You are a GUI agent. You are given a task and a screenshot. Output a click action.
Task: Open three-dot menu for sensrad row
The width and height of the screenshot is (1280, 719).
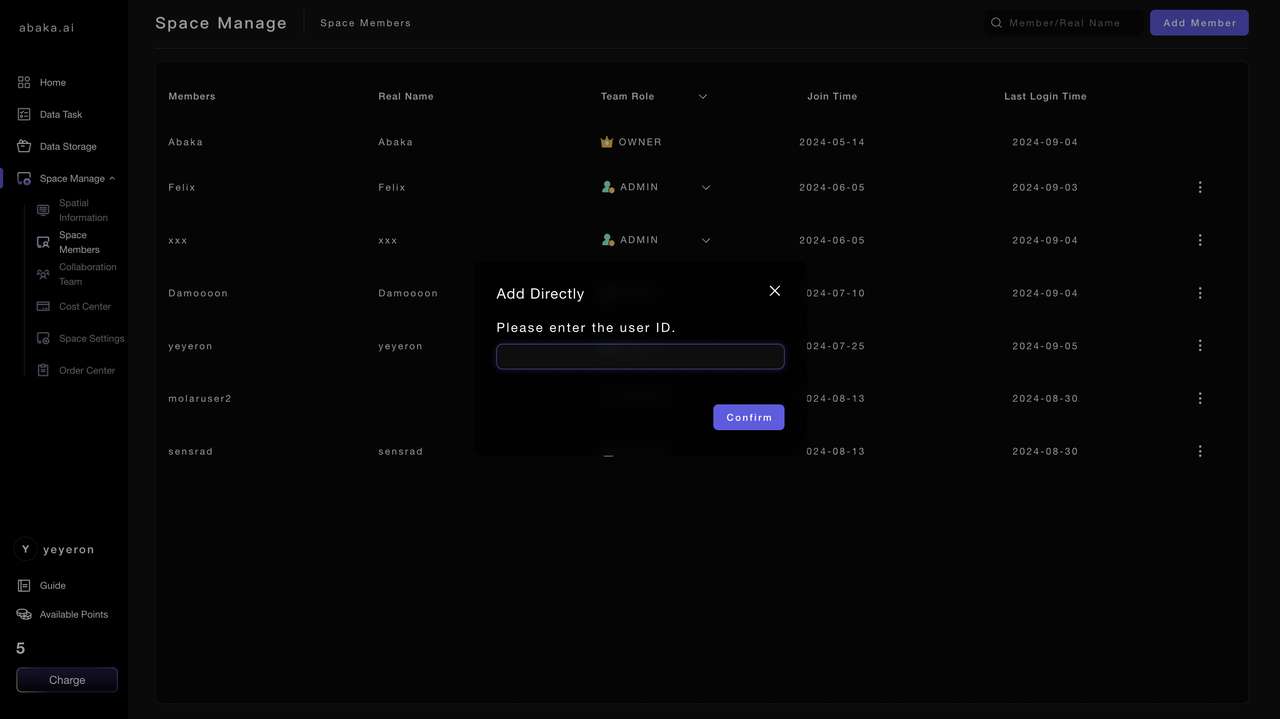pyautogui.click(x=1200, y=452)
